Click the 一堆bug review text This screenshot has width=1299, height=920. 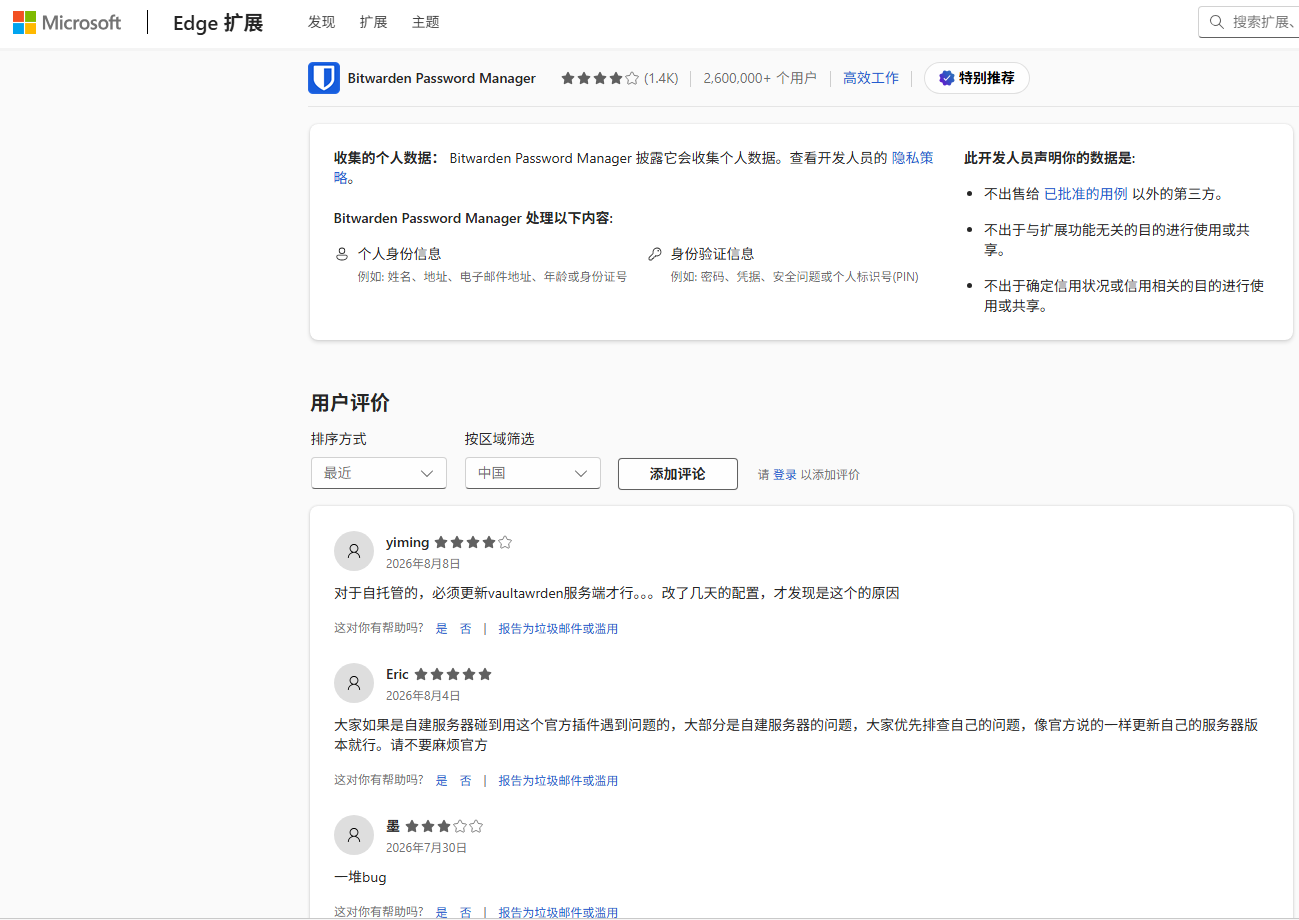[x=360, y=877]
